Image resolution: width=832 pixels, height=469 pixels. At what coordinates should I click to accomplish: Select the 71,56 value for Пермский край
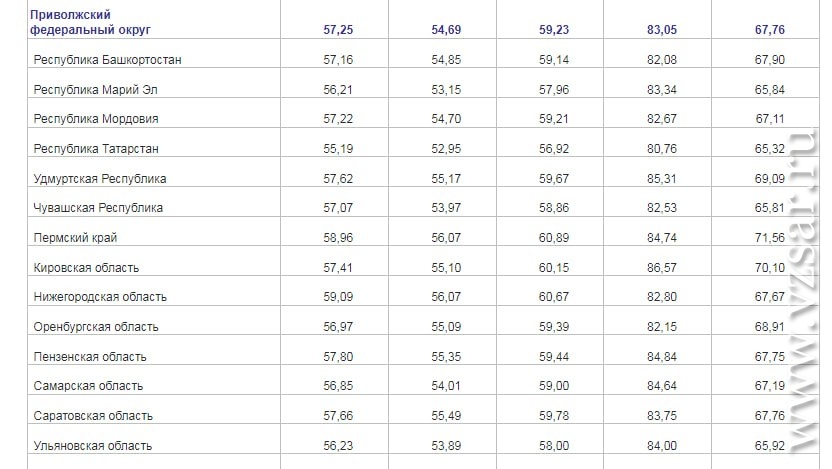769,238
